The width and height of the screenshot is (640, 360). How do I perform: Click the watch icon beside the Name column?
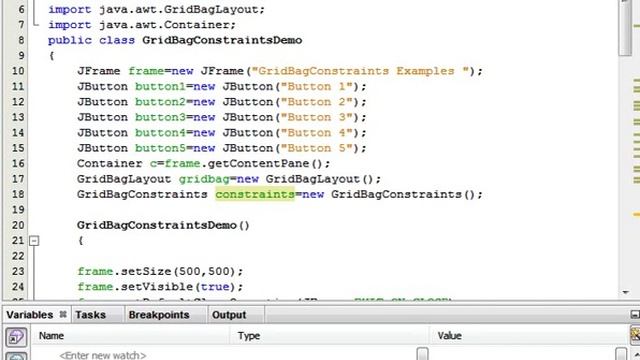16,337
